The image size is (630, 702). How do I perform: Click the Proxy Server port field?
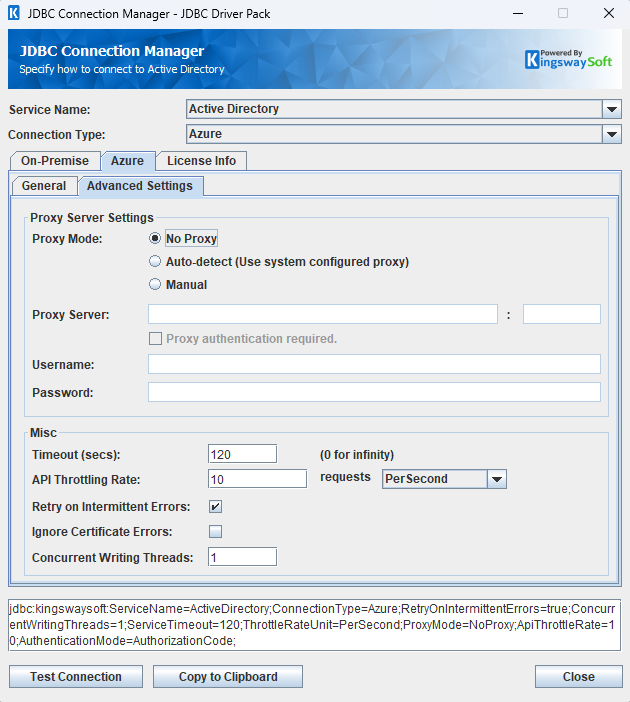click(x=561, y=315)
